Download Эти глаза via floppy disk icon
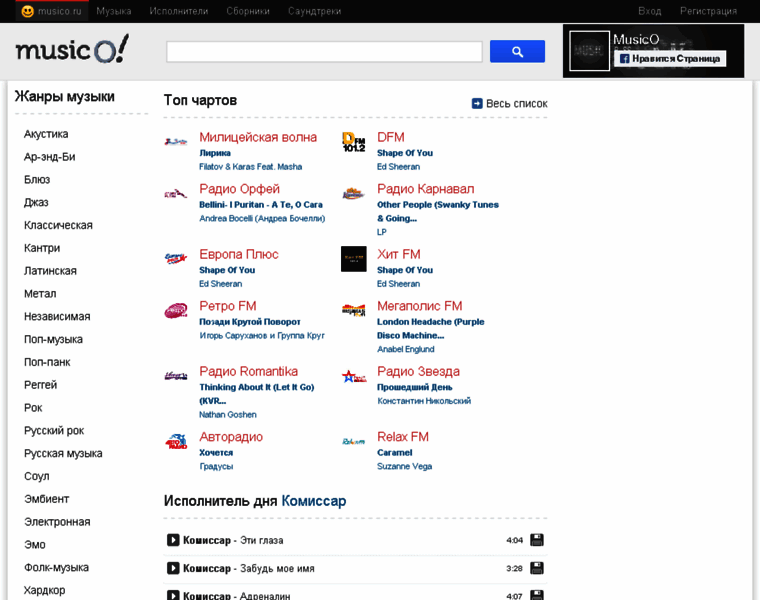760x600 pixels. (537, 540)
